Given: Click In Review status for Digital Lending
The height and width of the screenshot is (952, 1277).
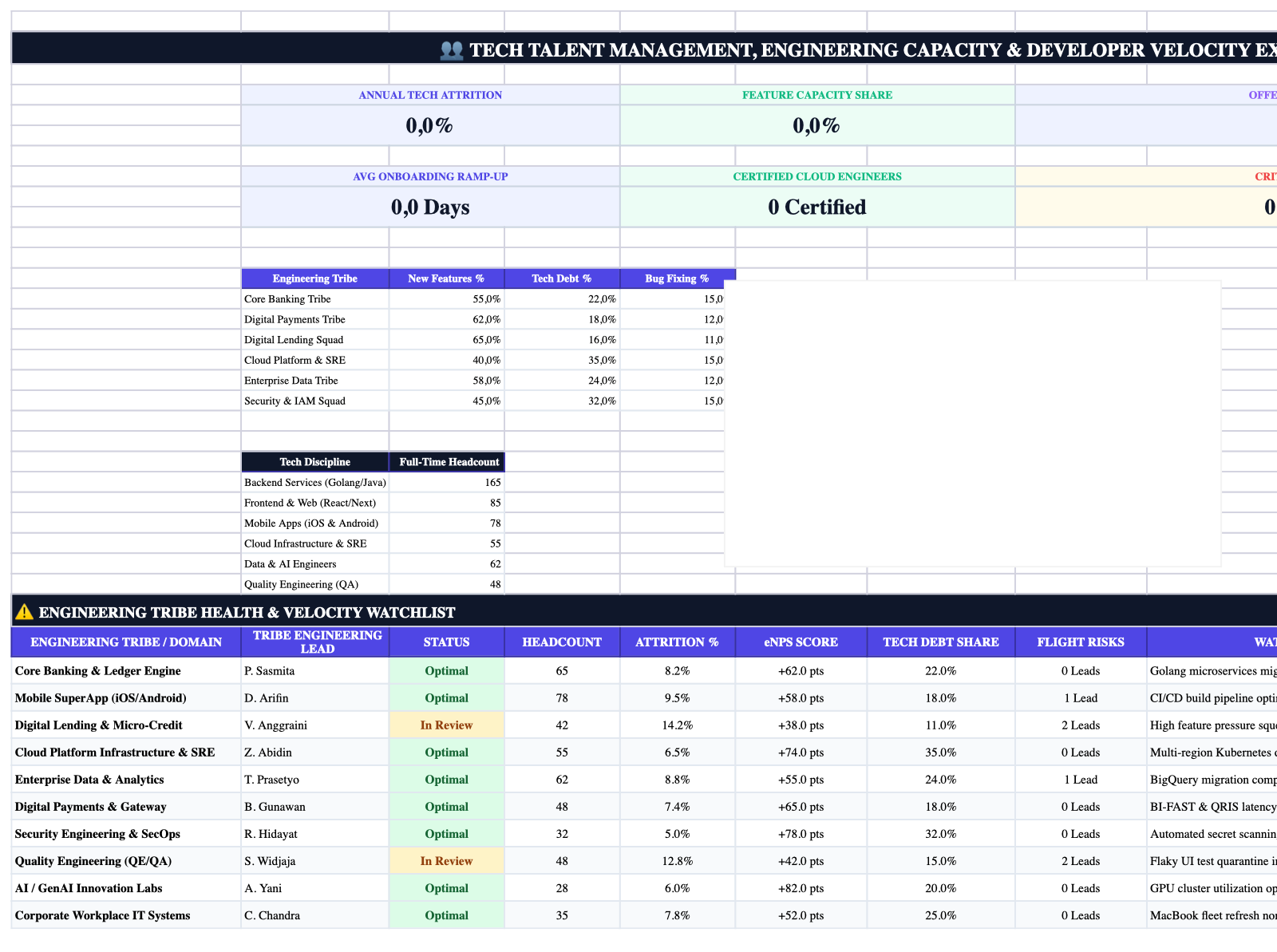Looking at the screenshot, I should 446,725.
